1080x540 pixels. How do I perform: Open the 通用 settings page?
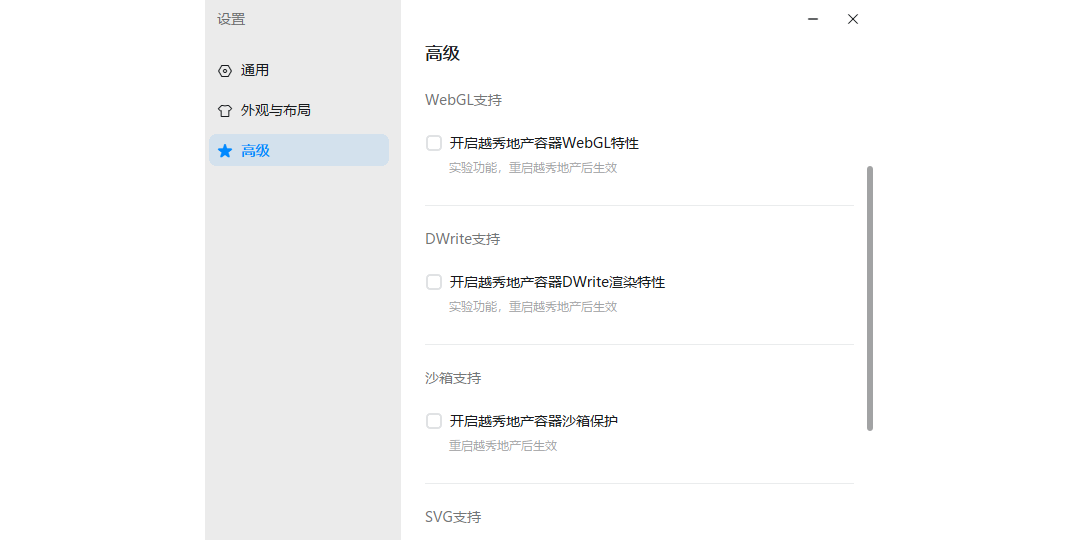(255, 71)
